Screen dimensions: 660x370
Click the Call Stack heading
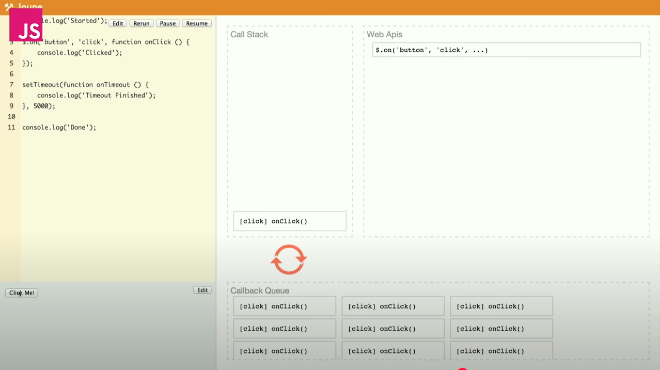[249, 35]
